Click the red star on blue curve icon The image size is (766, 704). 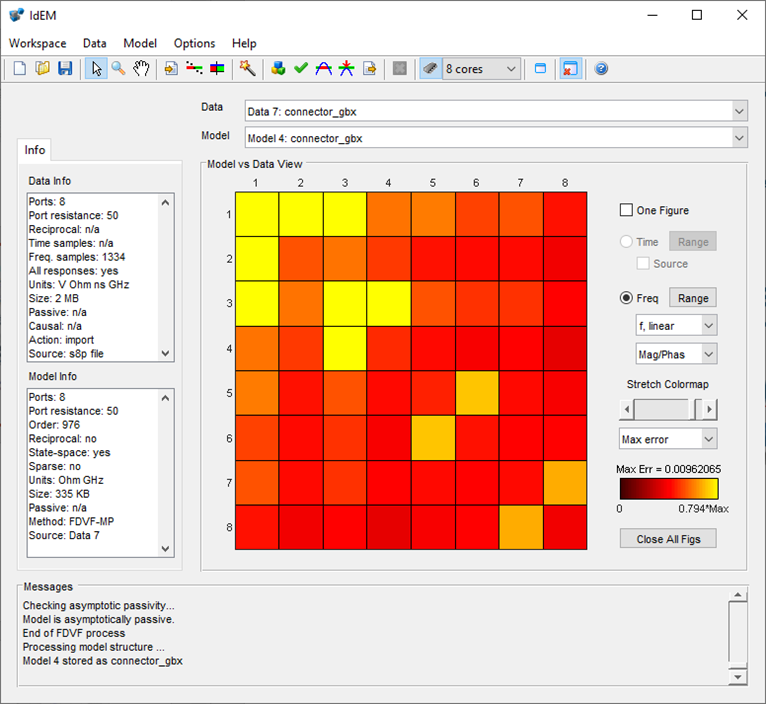click(346, 69)
